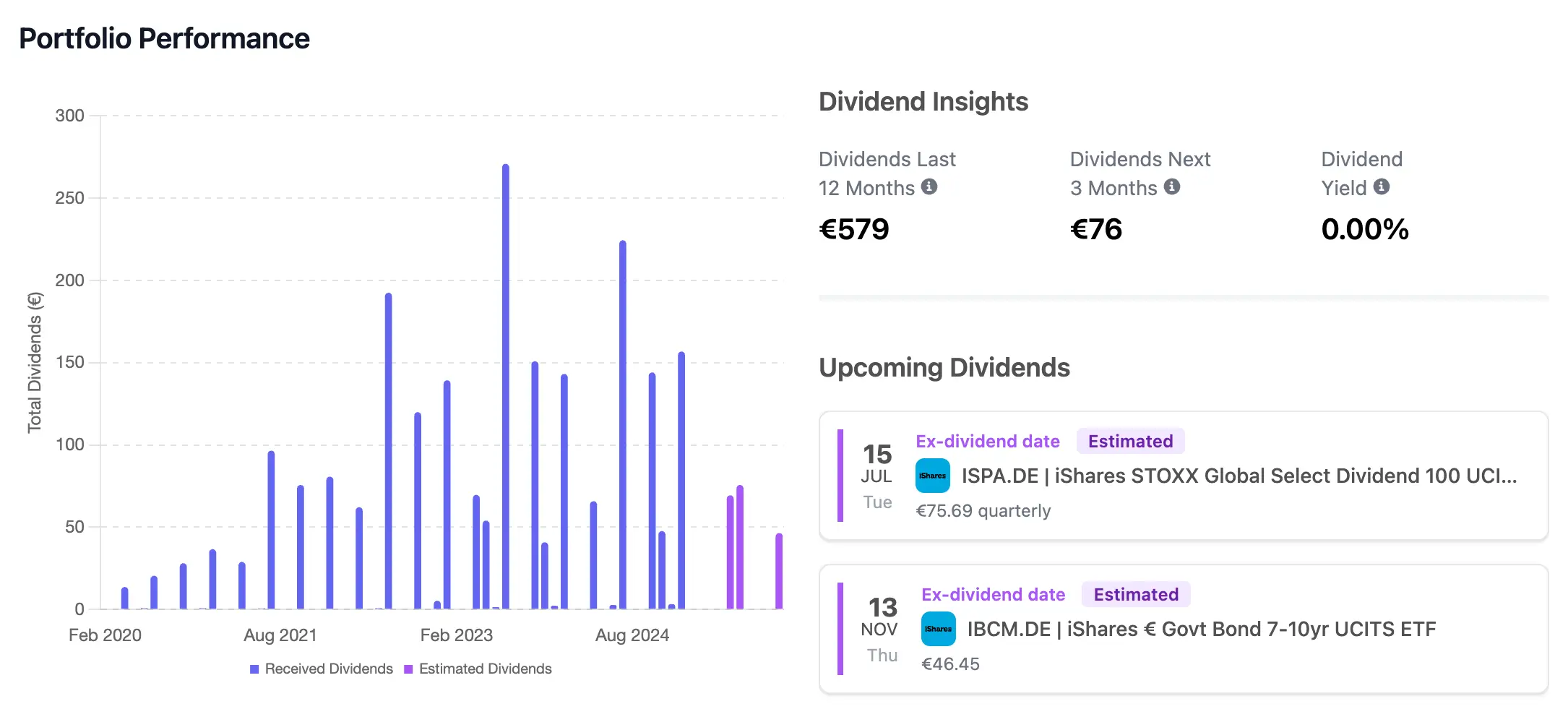Click Ex-dividend date label on ISPA.DE card
Screen dimensions: 1568x717
tap(987, 442)
